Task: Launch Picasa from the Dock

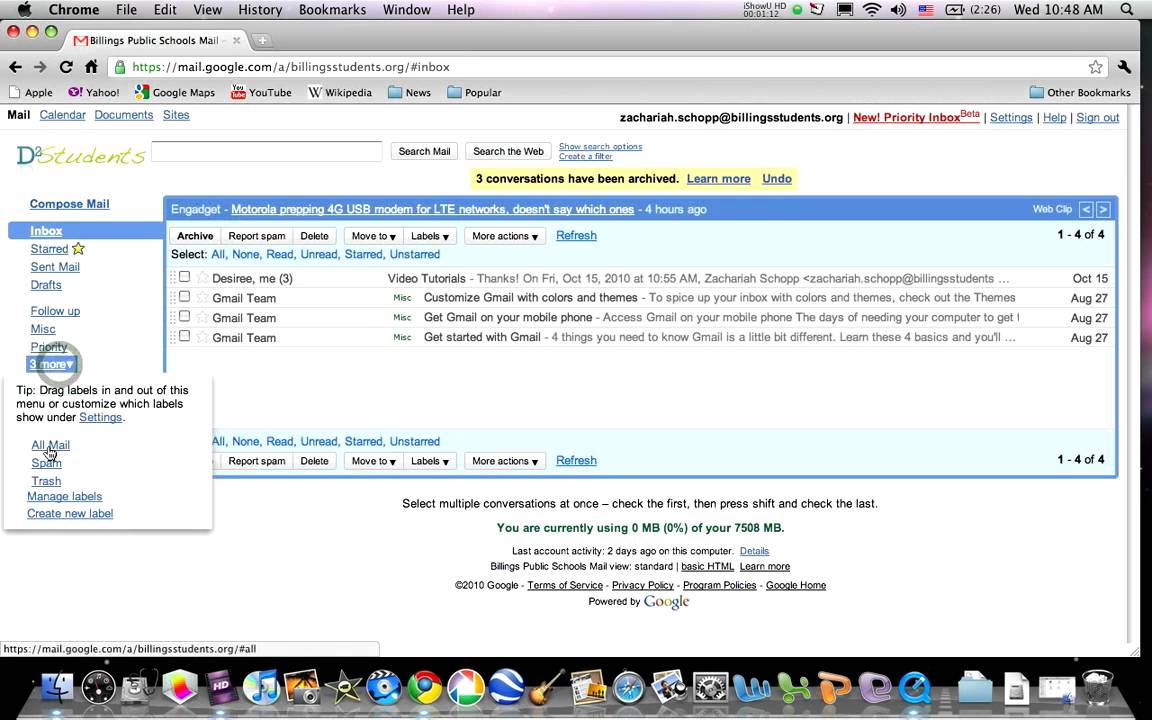Action: [466, 688]
